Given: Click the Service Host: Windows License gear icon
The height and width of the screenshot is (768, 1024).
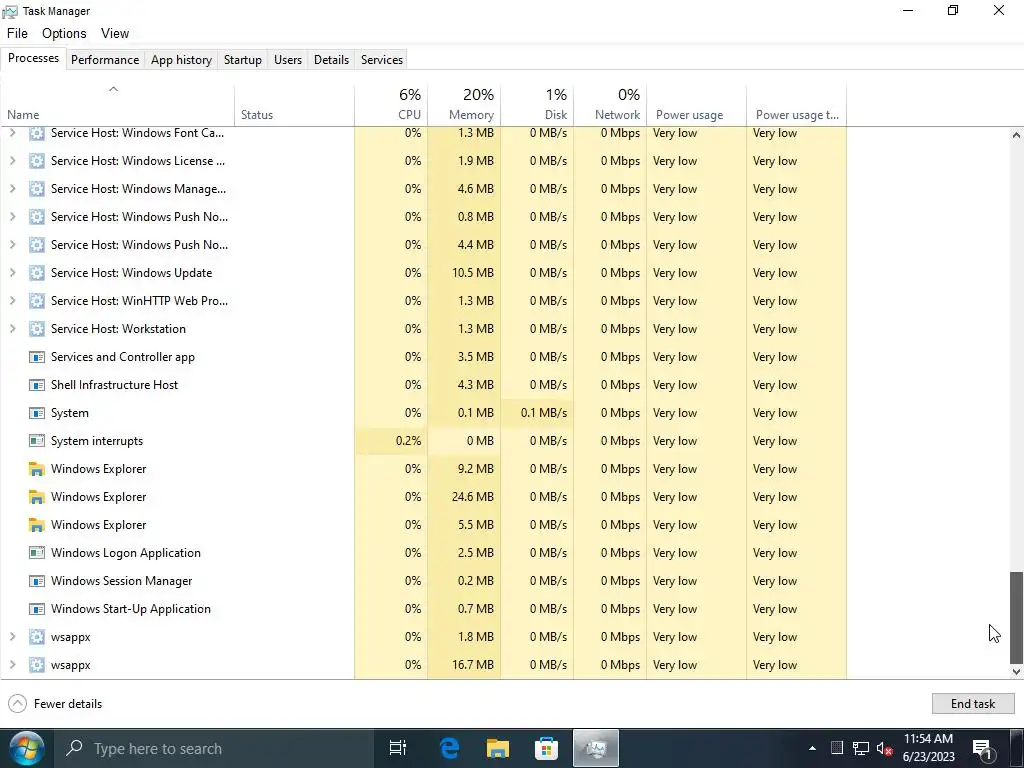Looking at the screenshot, I should coord(37,161).
